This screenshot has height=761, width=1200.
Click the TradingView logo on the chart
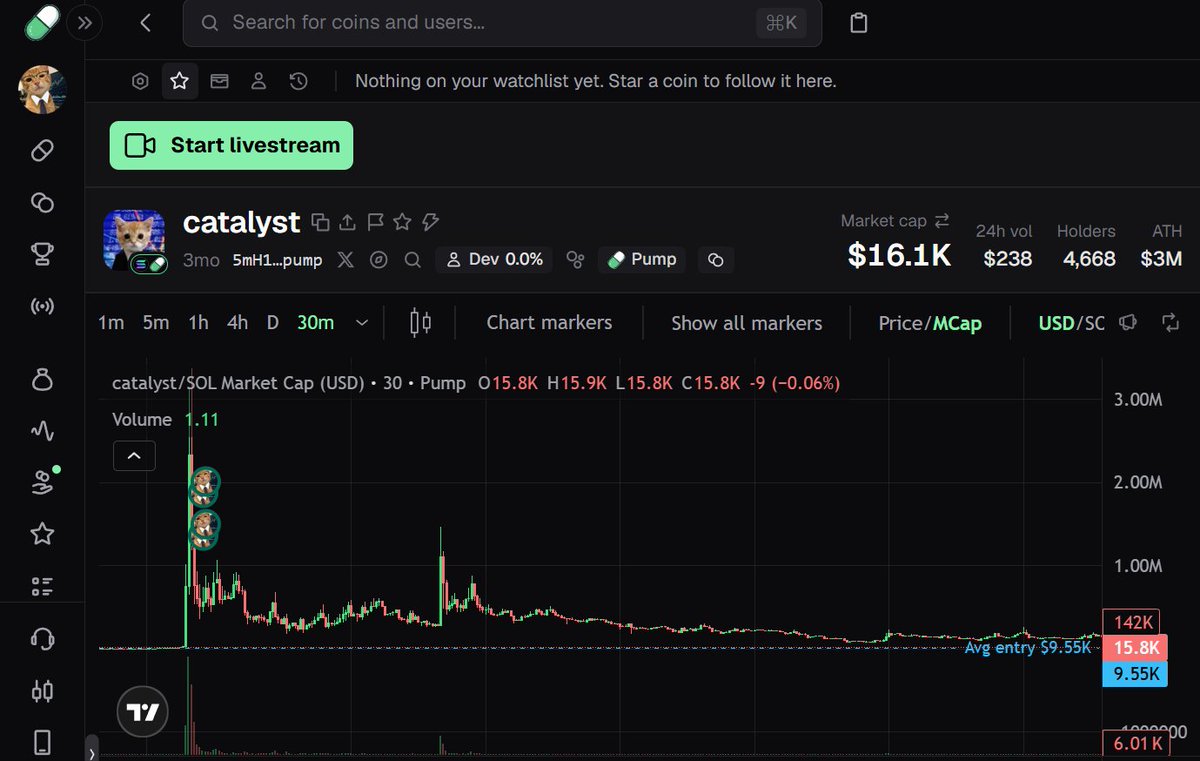(x=143, y=712)
